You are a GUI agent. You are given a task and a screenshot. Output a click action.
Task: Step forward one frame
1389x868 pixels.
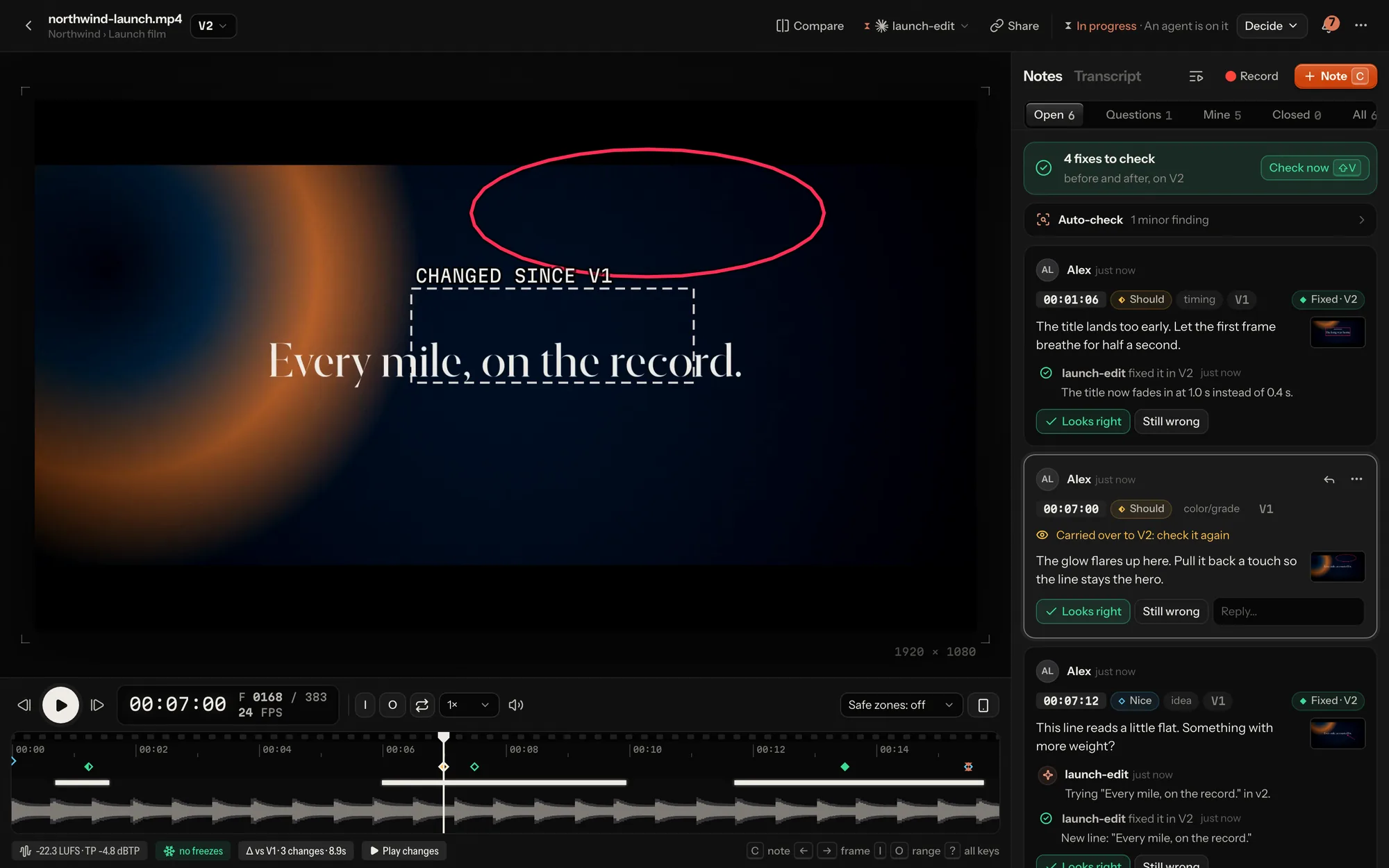pyautogui.click(x=97, y=705)
